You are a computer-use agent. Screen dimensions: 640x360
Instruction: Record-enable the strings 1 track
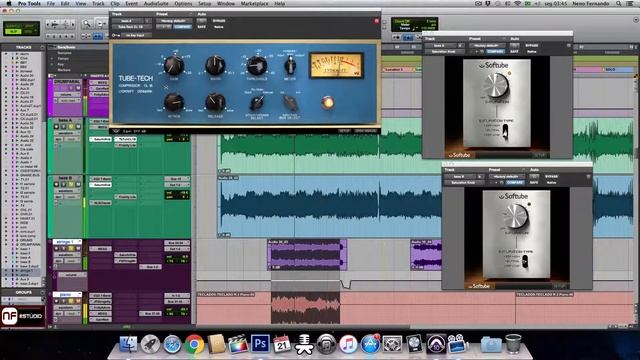[x=57, y=248]
